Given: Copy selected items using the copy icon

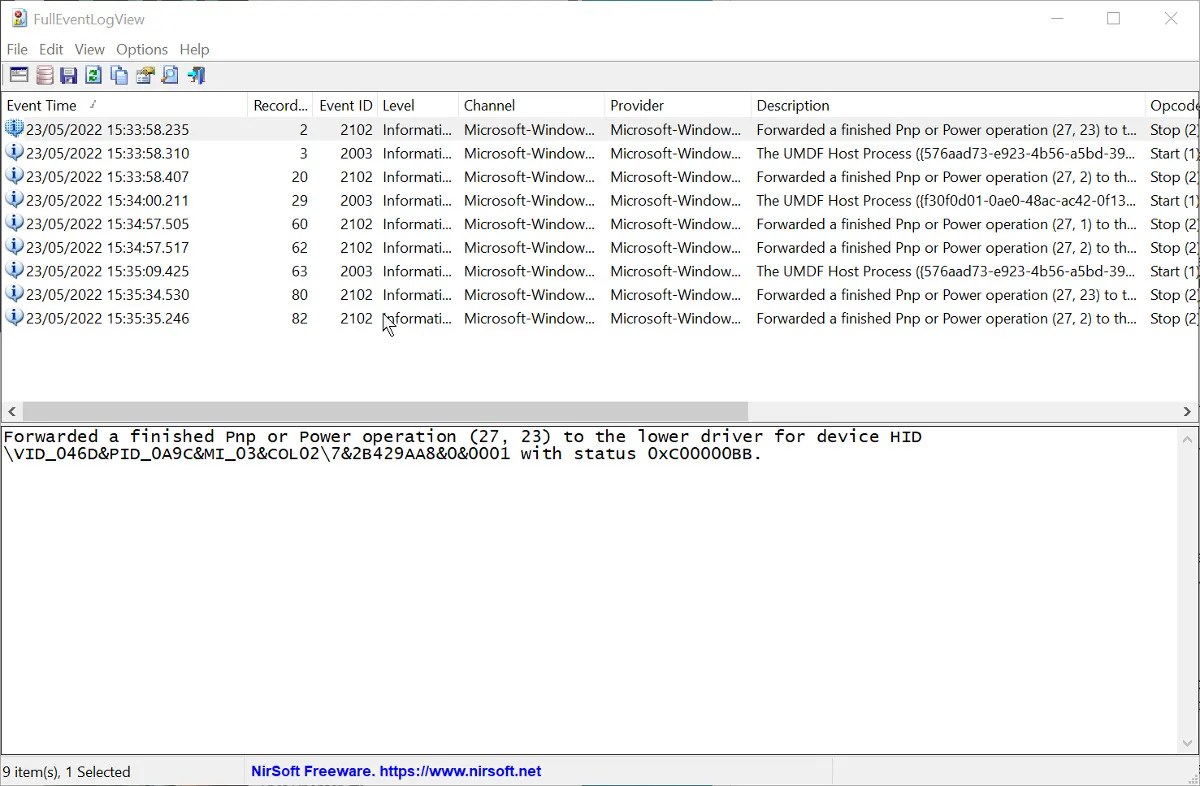Looking at the screenshot, I should [119, 74].
